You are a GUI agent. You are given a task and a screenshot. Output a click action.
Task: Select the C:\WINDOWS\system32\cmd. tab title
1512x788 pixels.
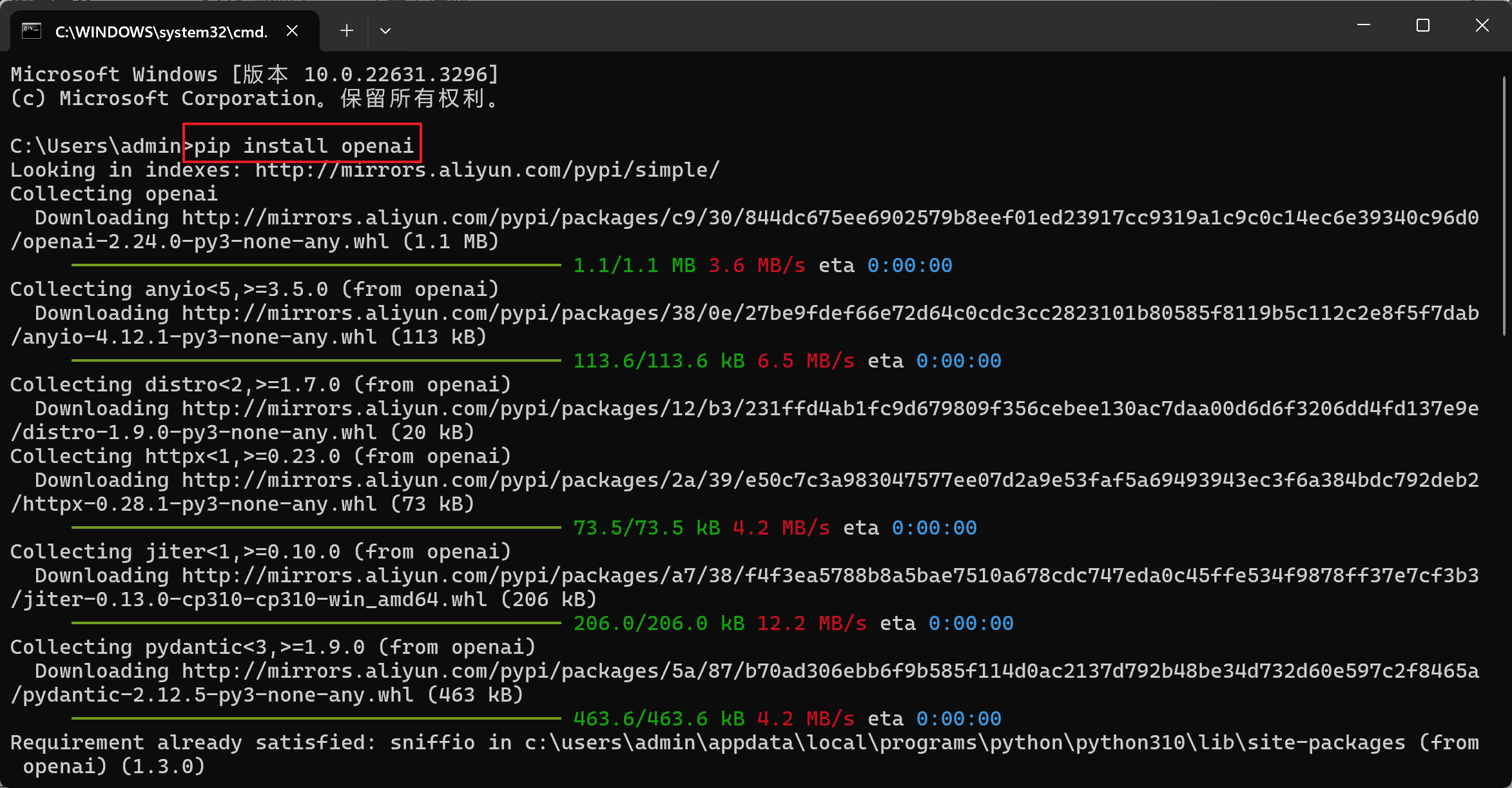[x=161, y=32]
